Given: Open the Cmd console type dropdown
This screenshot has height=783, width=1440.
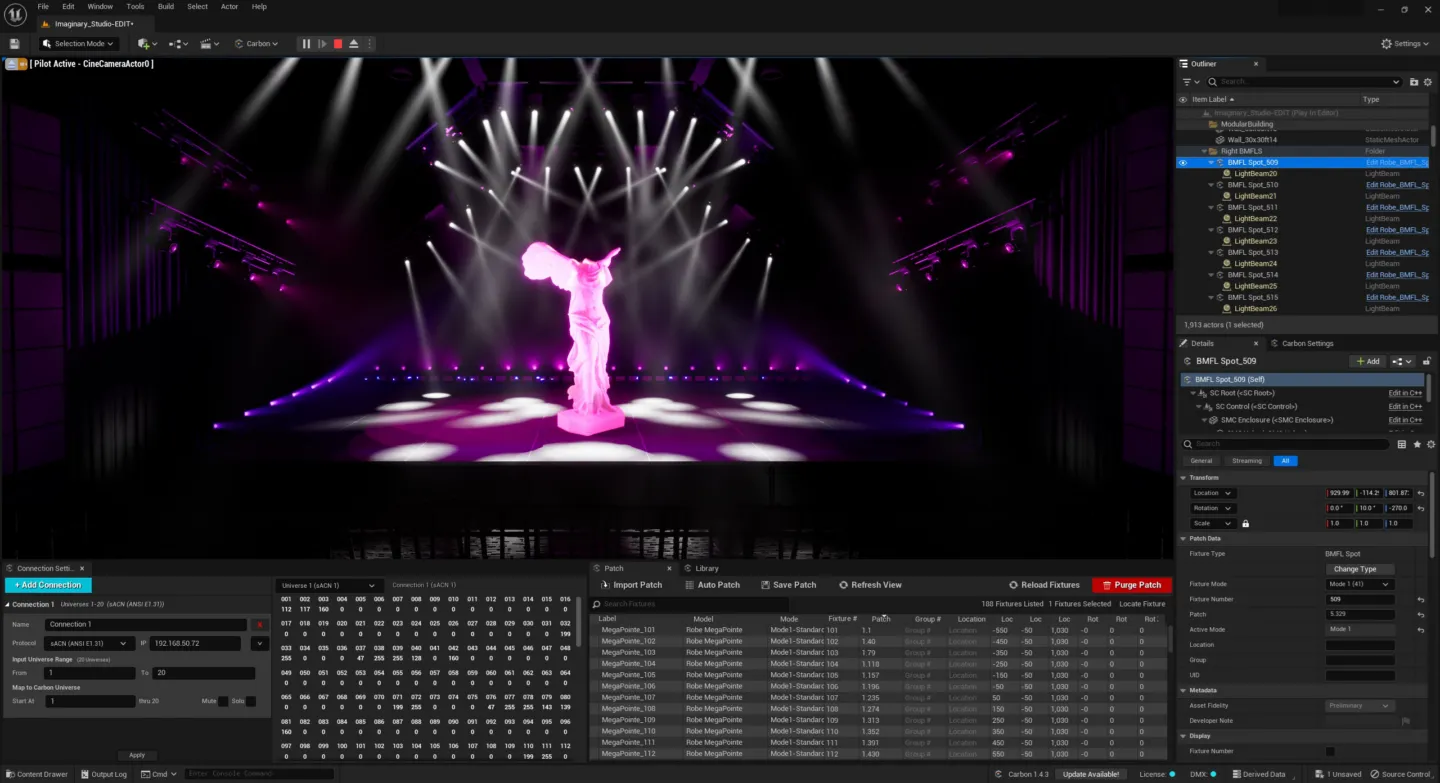Looking at the screenshot, I should tap(160, 774).
